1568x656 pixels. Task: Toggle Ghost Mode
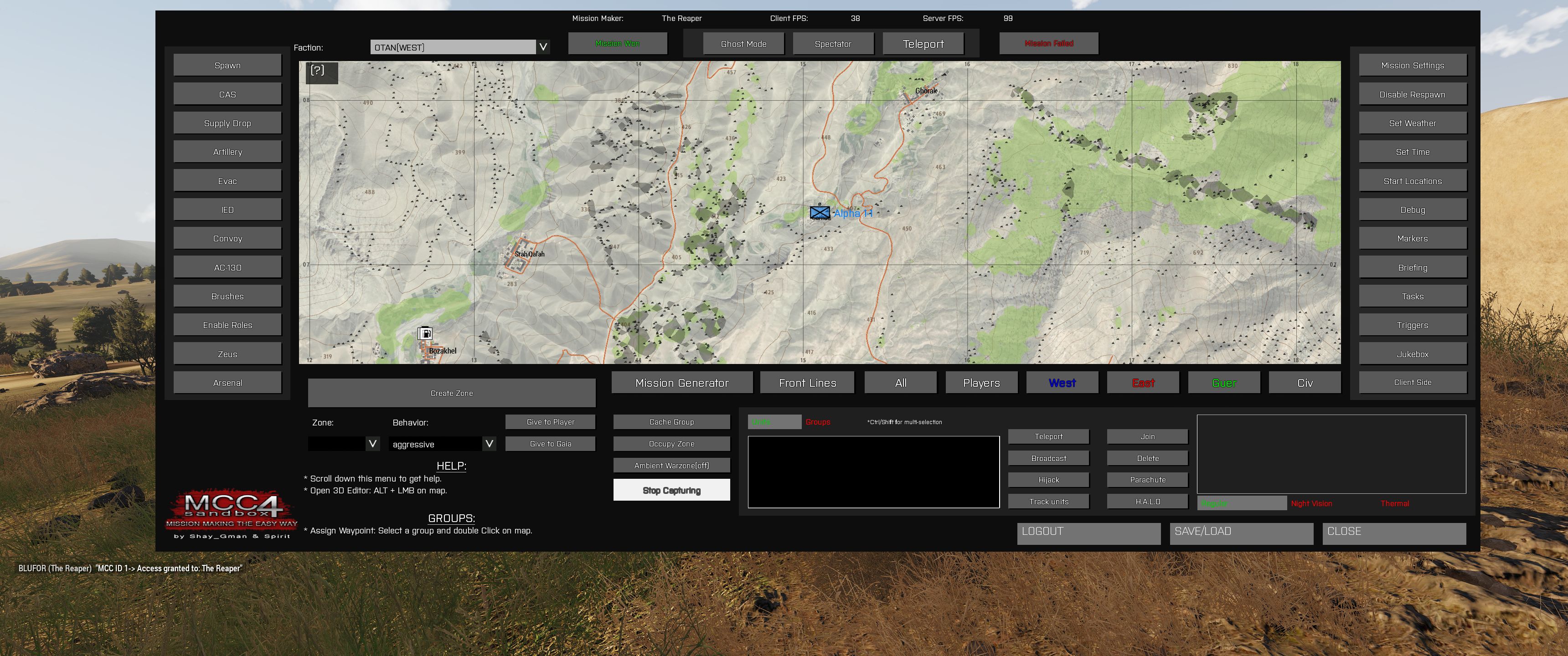click(743, 44)
